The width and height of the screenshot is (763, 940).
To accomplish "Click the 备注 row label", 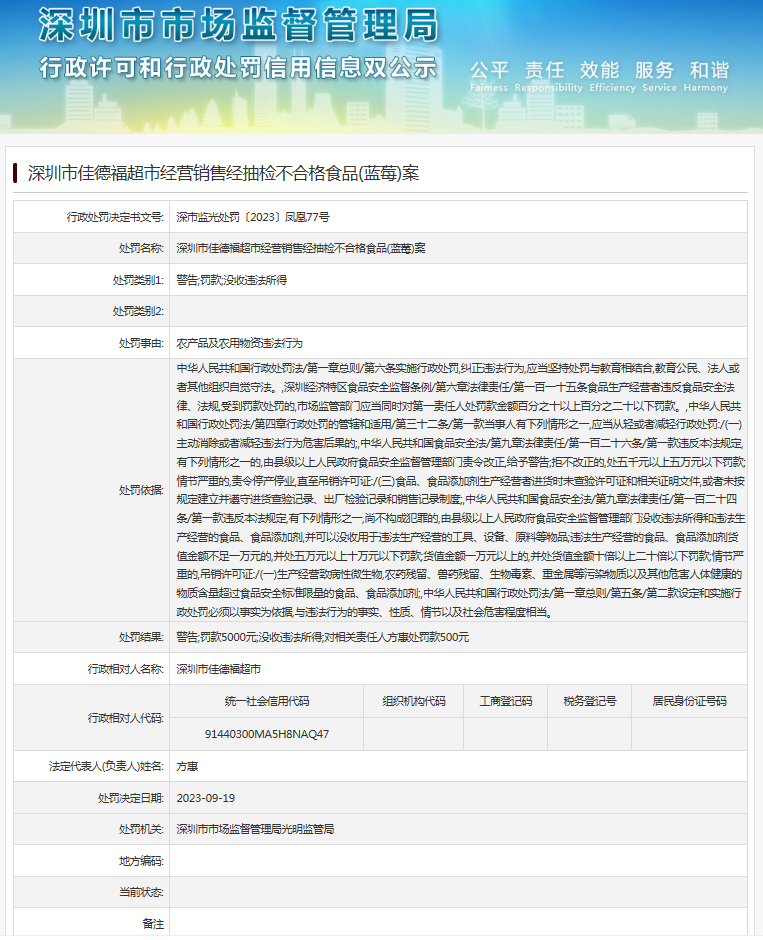I will coord(153,924).
